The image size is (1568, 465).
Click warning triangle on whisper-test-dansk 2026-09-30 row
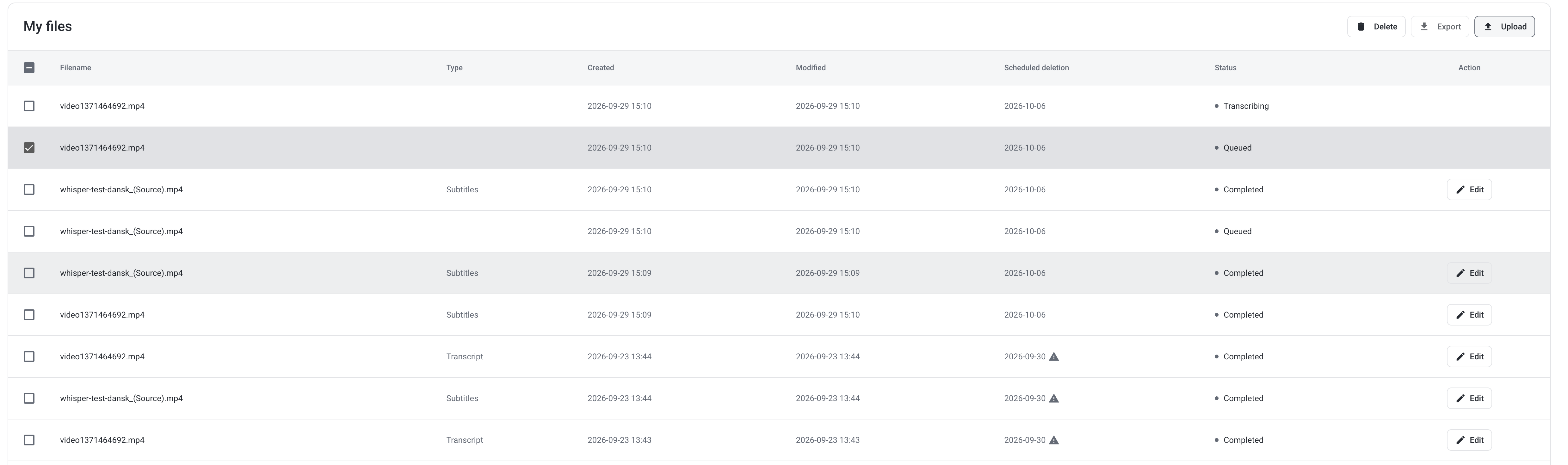1054,398
